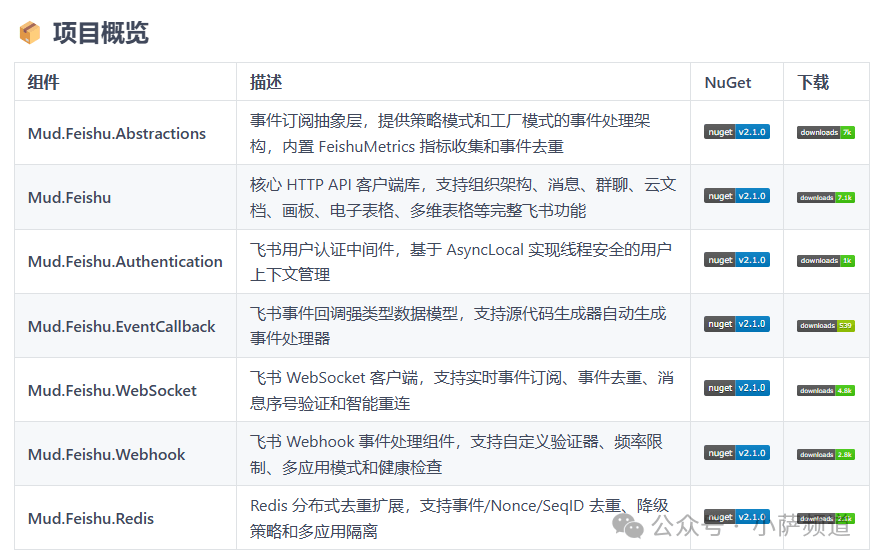Open nuget badge for Mud.Feishu.WebSocket

pos(736,388)
